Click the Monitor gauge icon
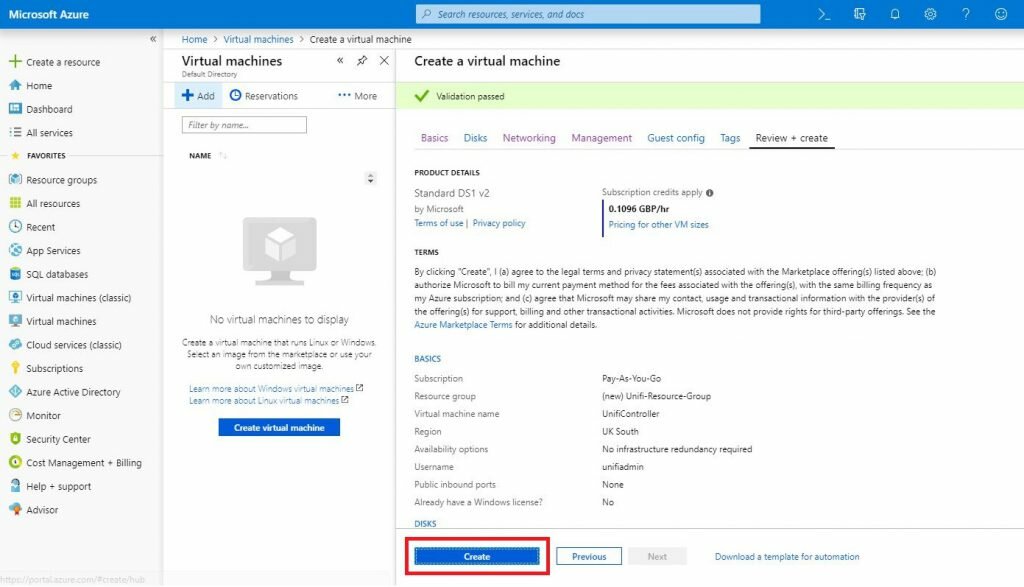Viewport: 1024px width, 587px height. pyautogui.click(x=15, y=415)
